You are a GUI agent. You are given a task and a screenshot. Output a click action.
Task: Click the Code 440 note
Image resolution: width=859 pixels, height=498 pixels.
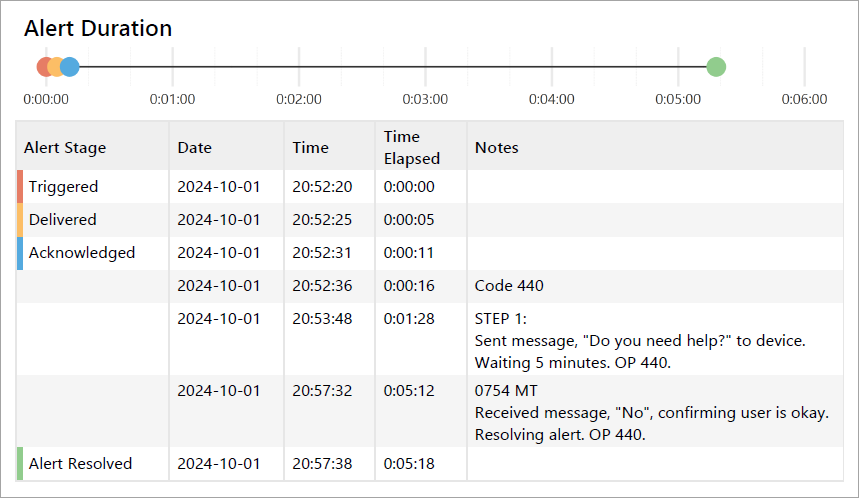point(509,286)
